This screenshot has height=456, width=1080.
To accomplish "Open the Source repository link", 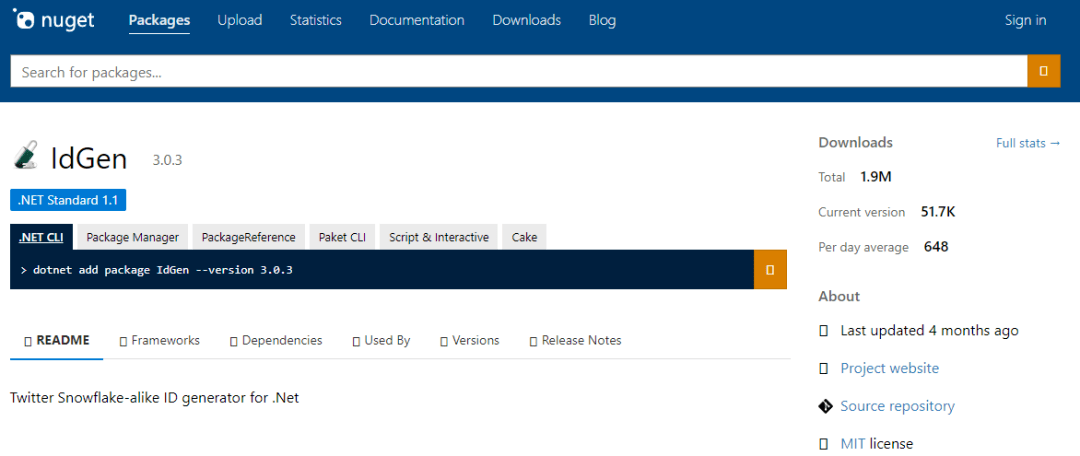I will (x=897, y=406).
